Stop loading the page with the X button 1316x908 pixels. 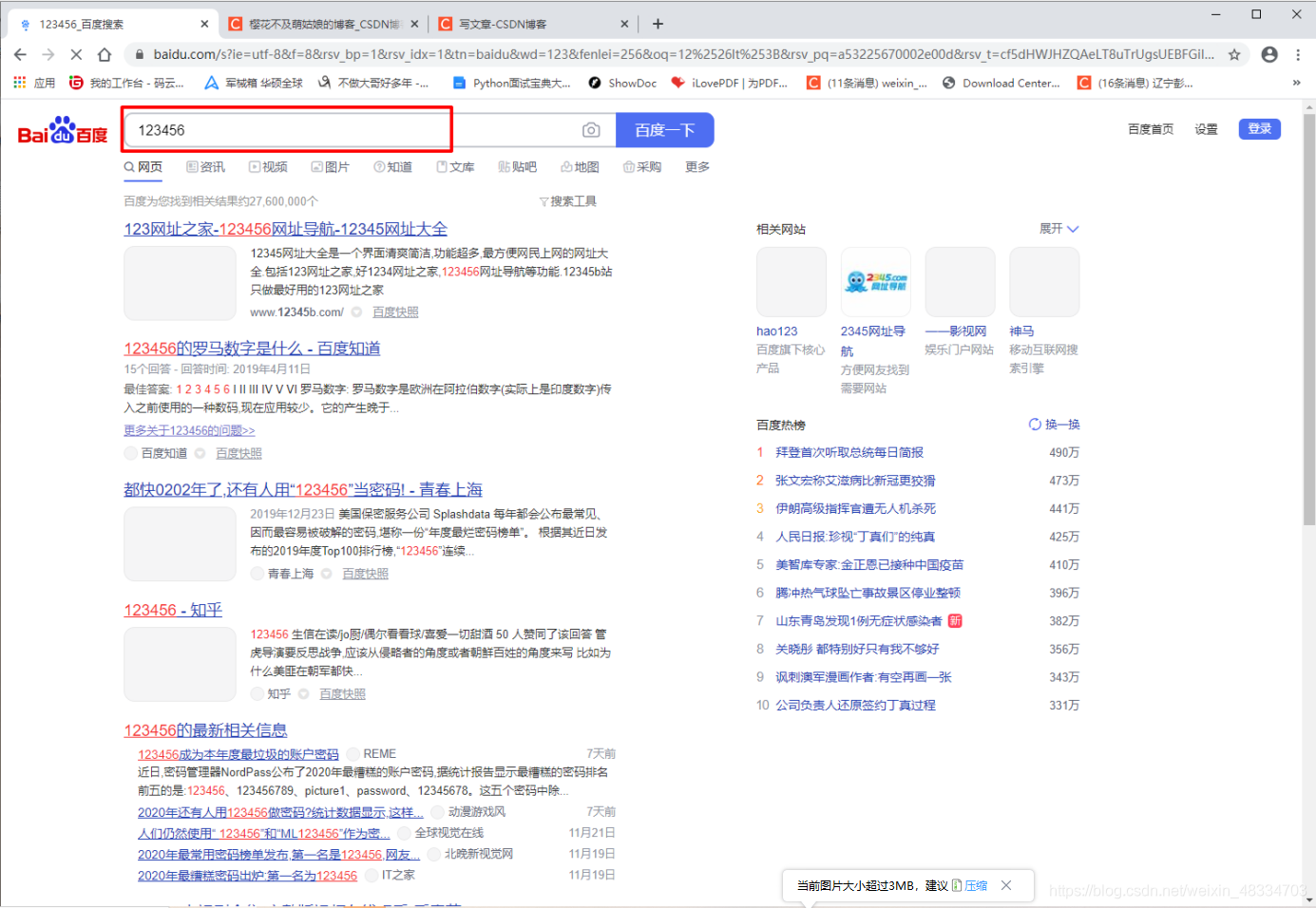76,54
